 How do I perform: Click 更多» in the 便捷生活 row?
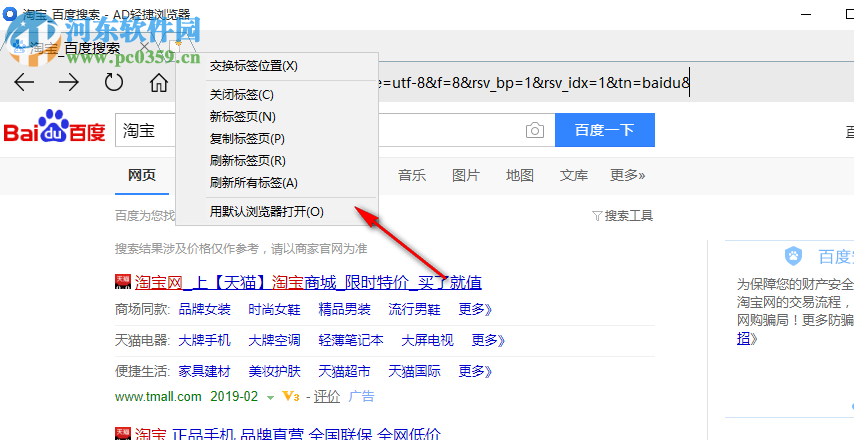pos(475,372)
